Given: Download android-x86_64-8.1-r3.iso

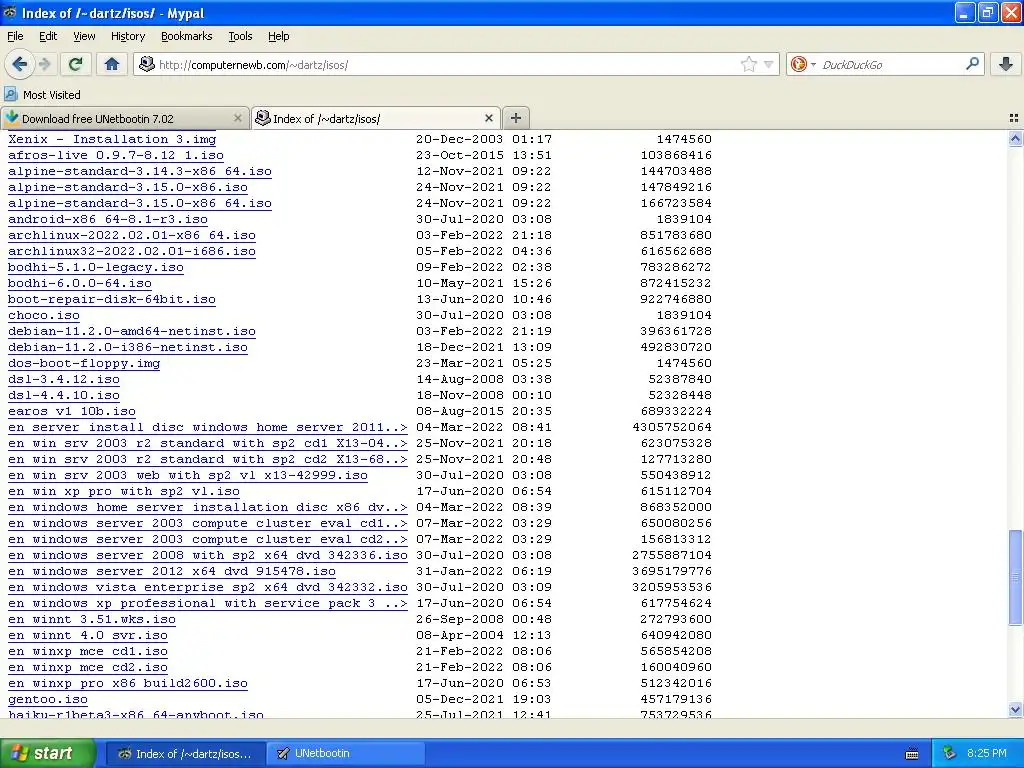Looking at the screenshot, I should [108, 219].
